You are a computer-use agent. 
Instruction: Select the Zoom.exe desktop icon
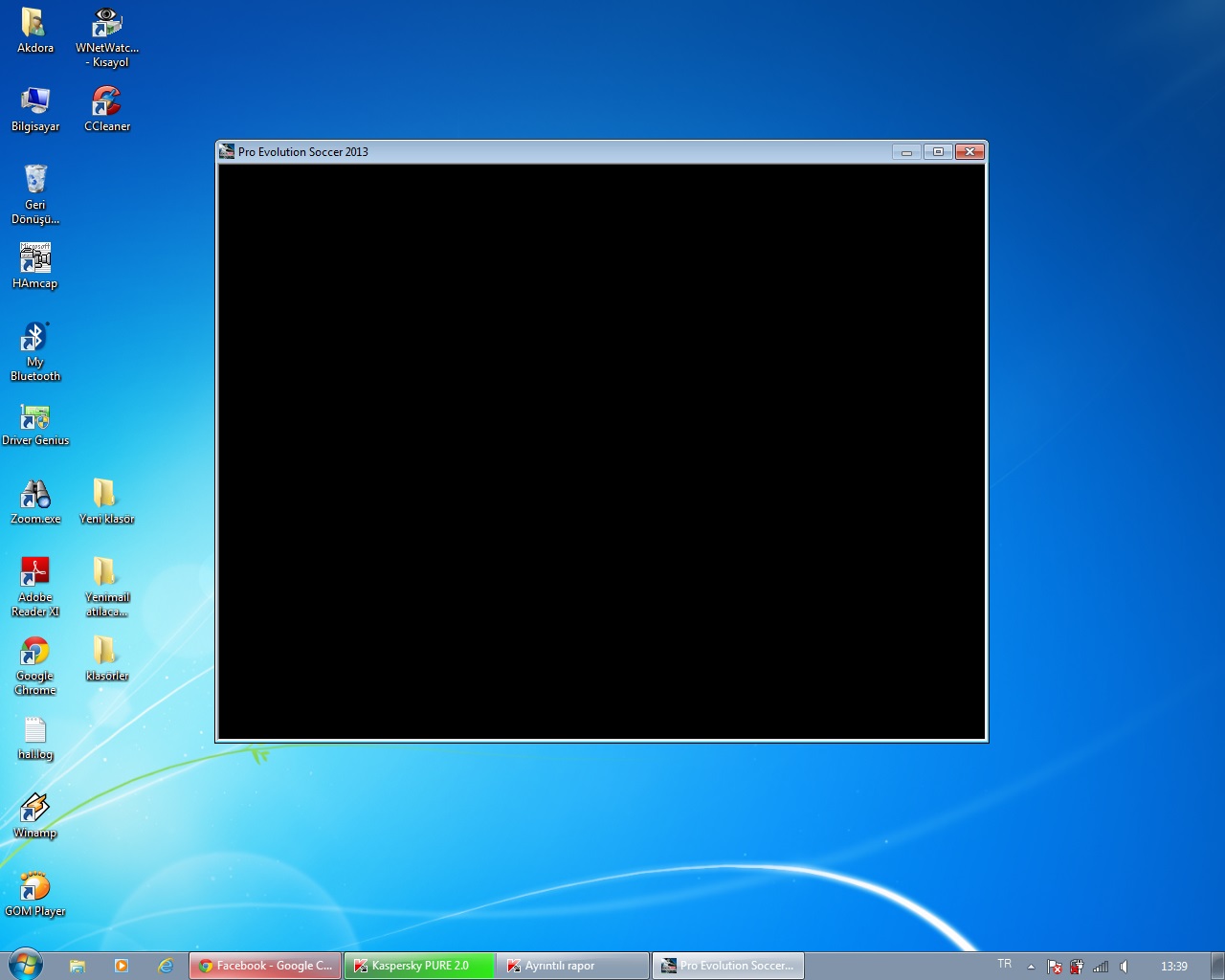[x=35, y=501]
